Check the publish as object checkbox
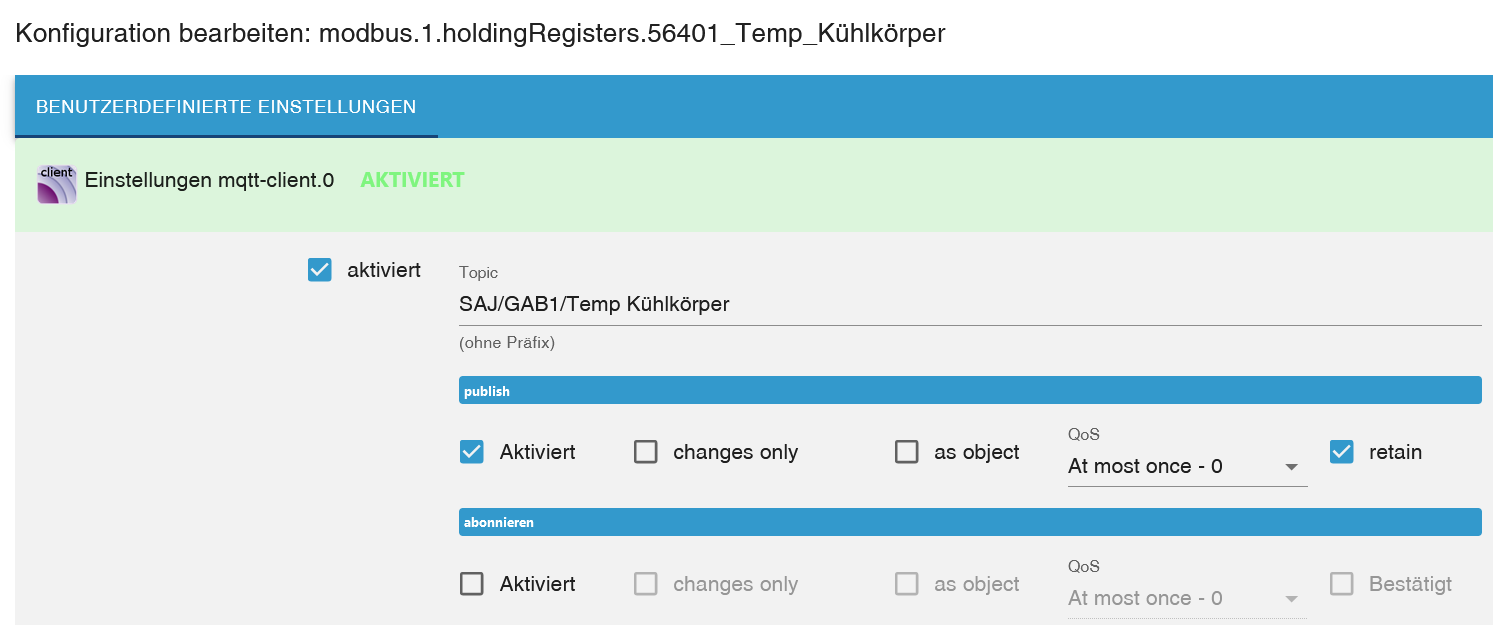 pos(907,452)
